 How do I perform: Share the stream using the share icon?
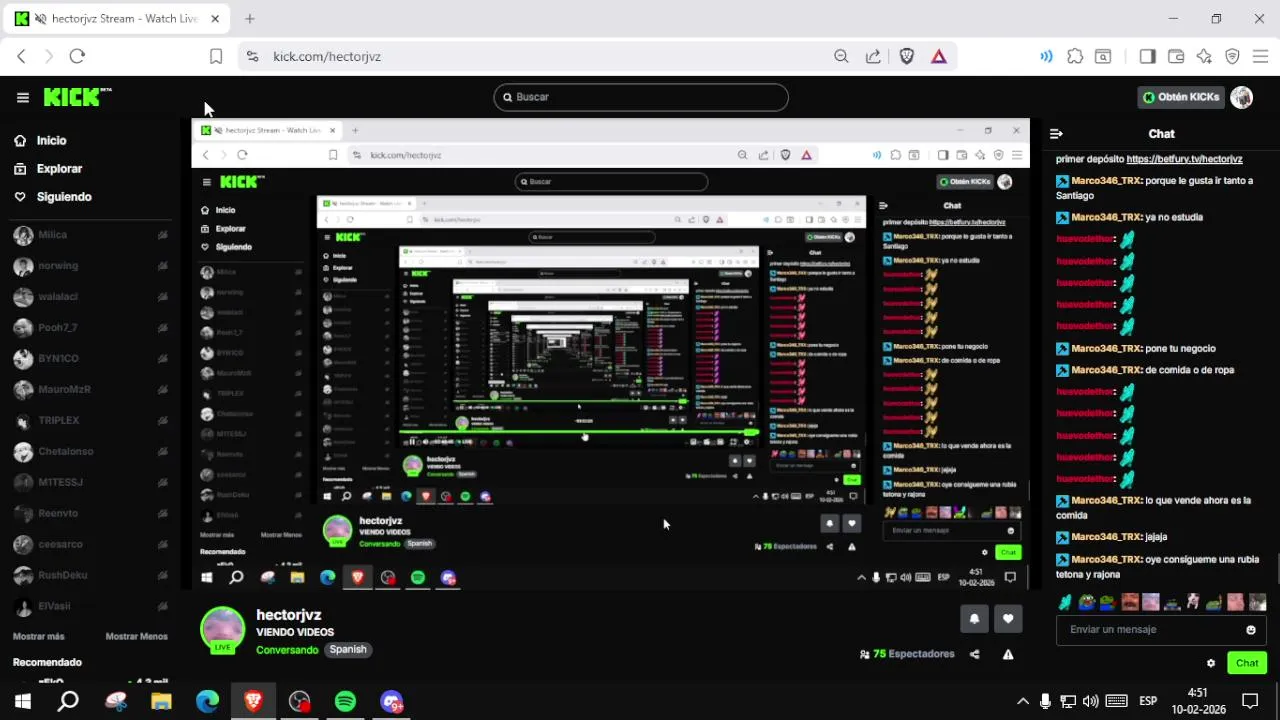(x=975, y=654)
